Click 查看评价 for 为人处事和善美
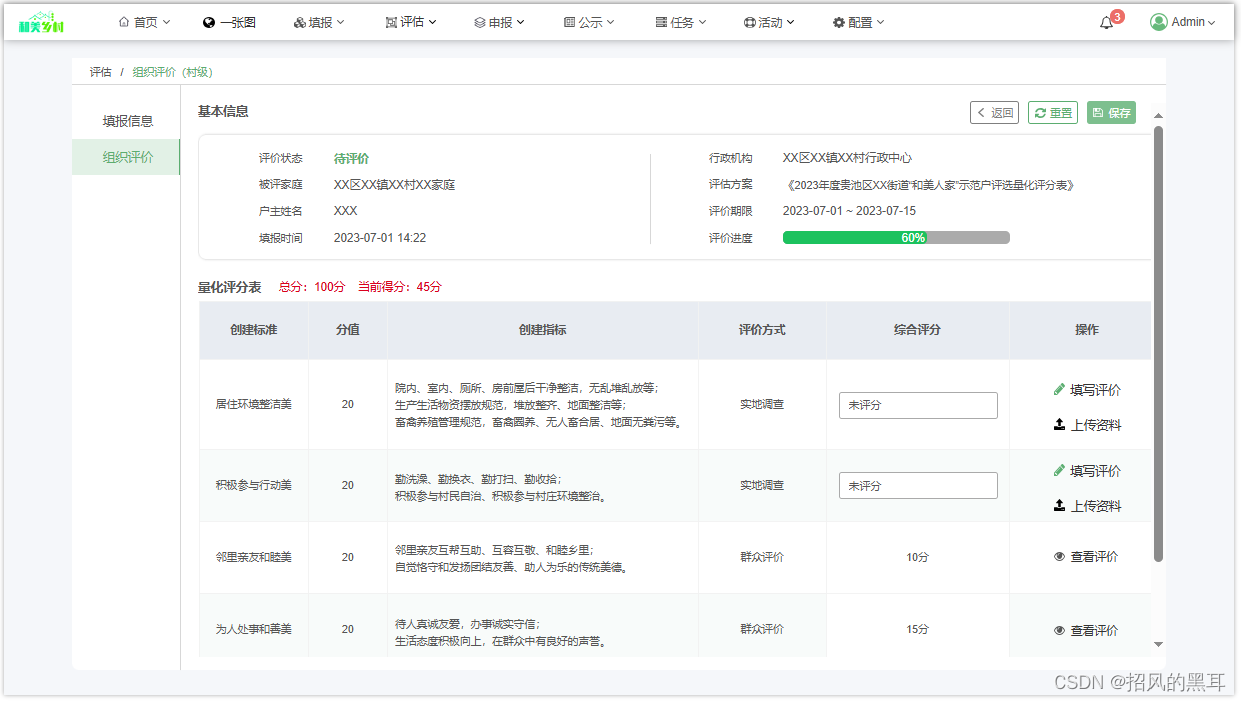Screen dimensions: 1241x701 [1094, 631]
